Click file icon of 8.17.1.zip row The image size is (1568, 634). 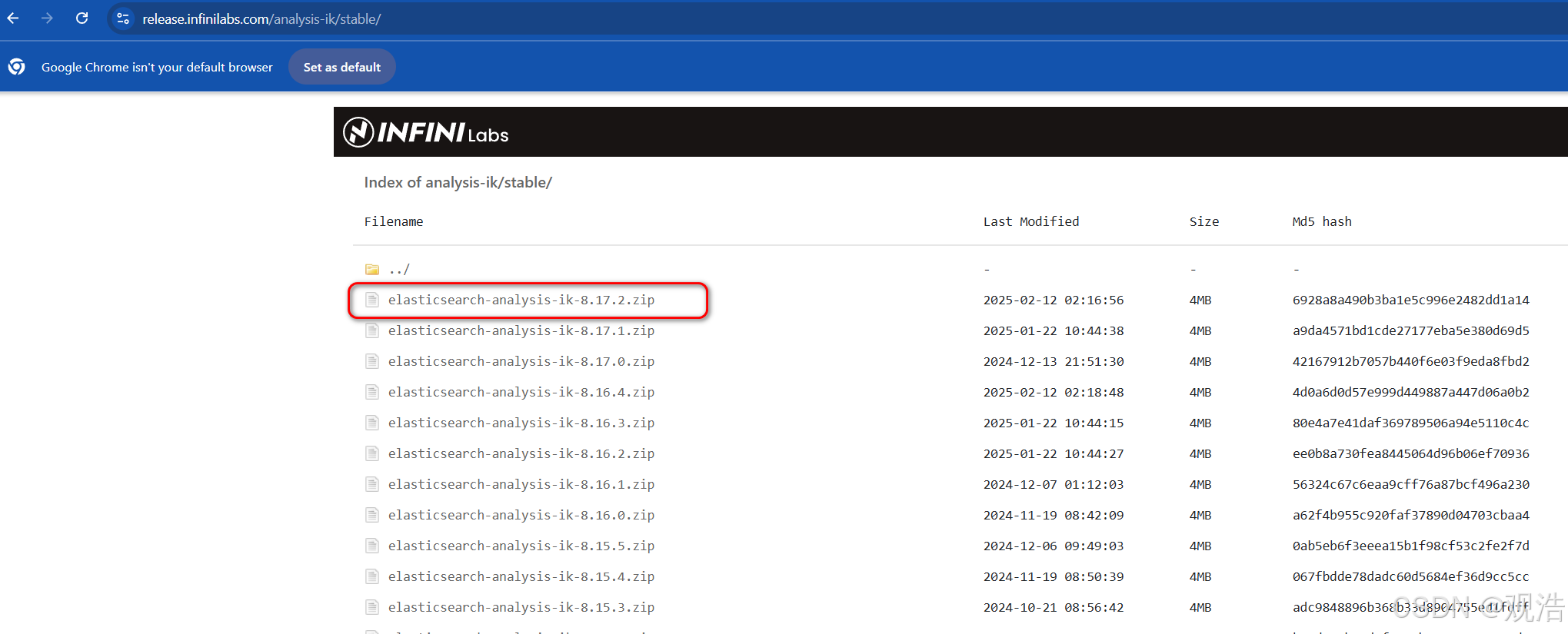click(x=372, y=330)
